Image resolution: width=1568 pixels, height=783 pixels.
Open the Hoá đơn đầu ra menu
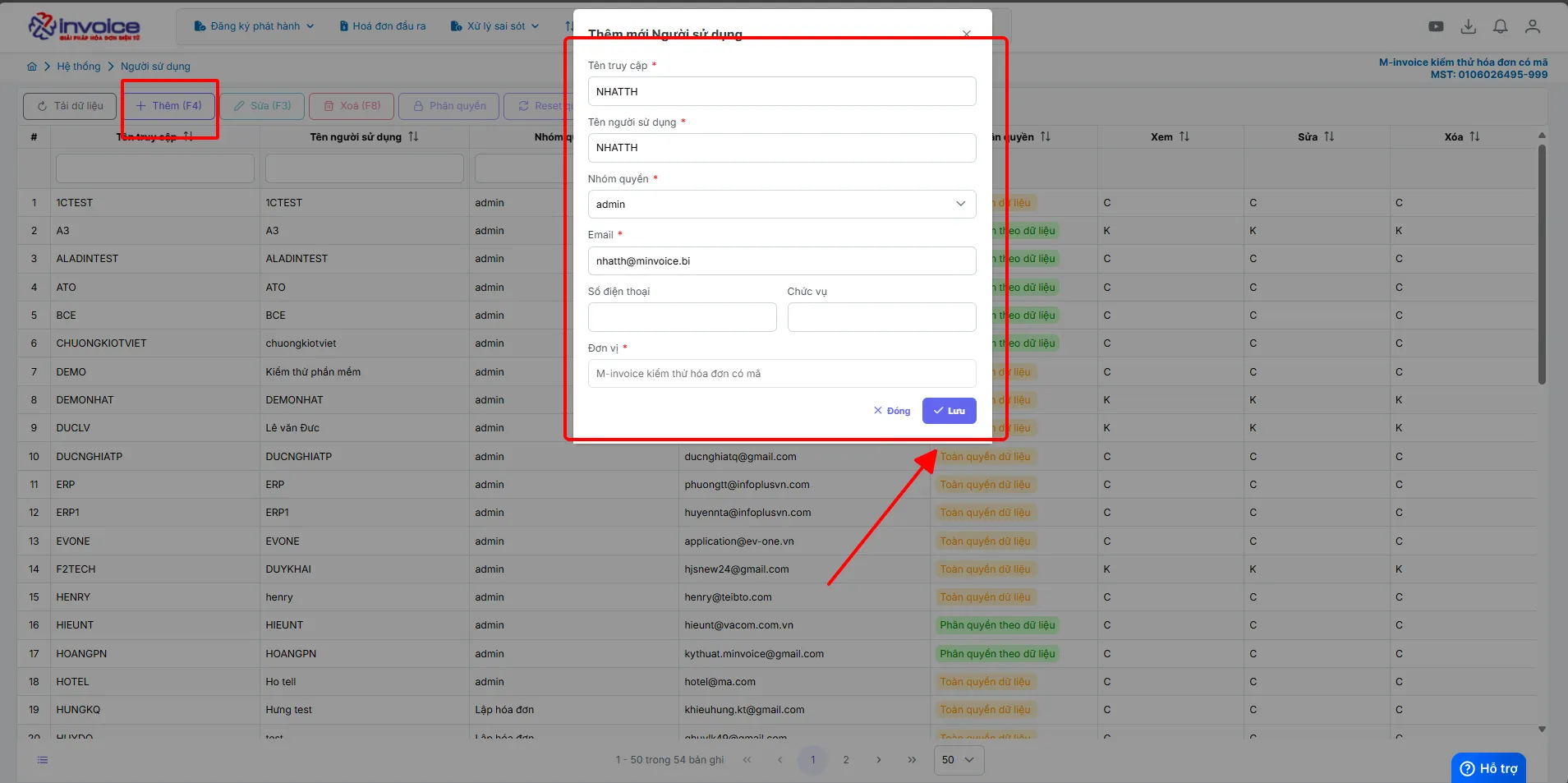(x=383, y=26)
